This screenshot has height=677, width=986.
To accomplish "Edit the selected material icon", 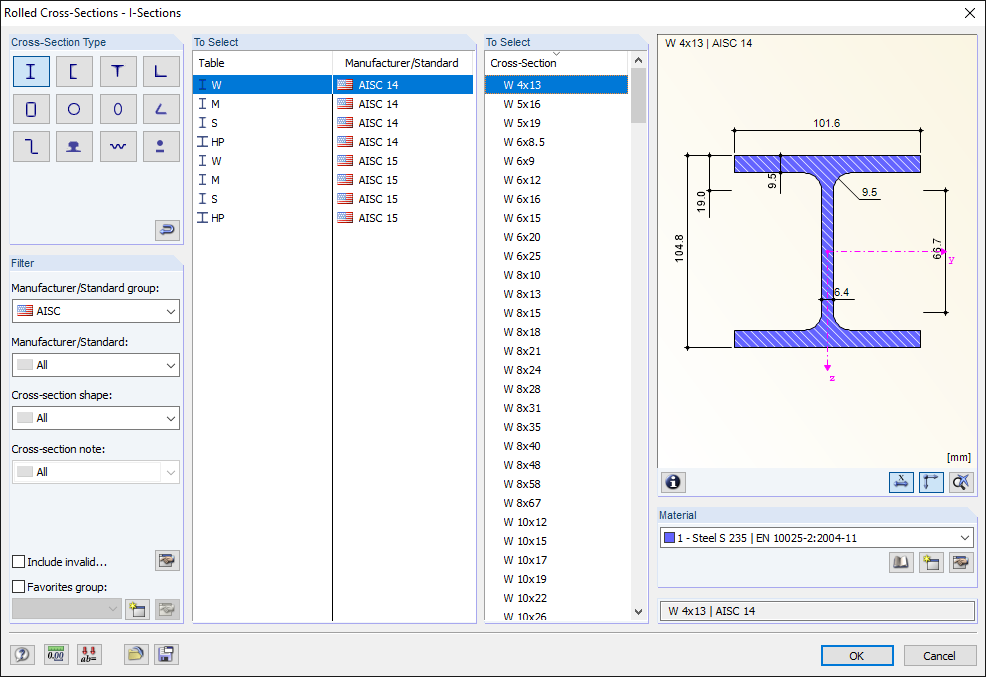I will (961, 562).
